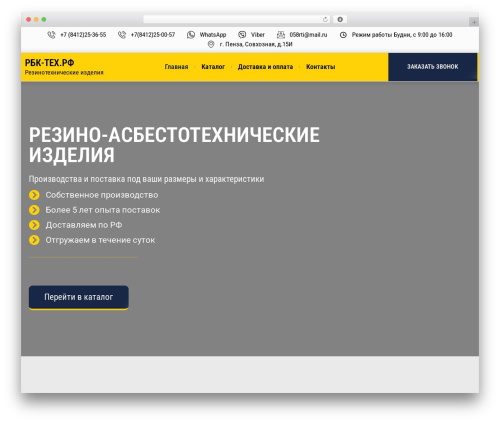The image size is (500, 423).
Task: Click the clock icon for working hours
Action: (343, 35)
